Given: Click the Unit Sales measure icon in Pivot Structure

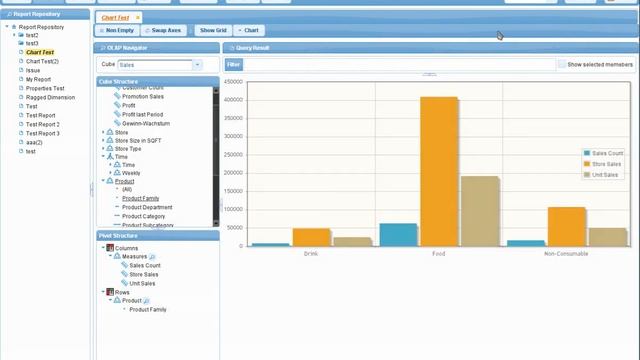Looking at the screenshot, I should coord(124,283).
